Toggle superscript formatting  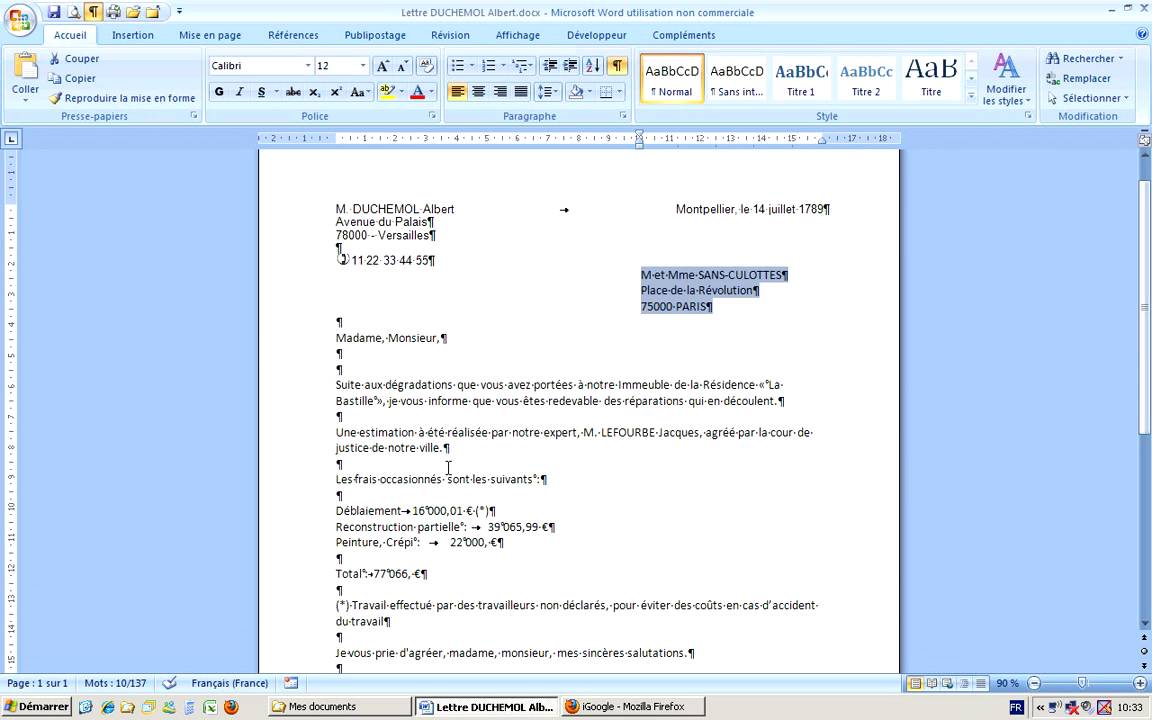click(336, 92)
